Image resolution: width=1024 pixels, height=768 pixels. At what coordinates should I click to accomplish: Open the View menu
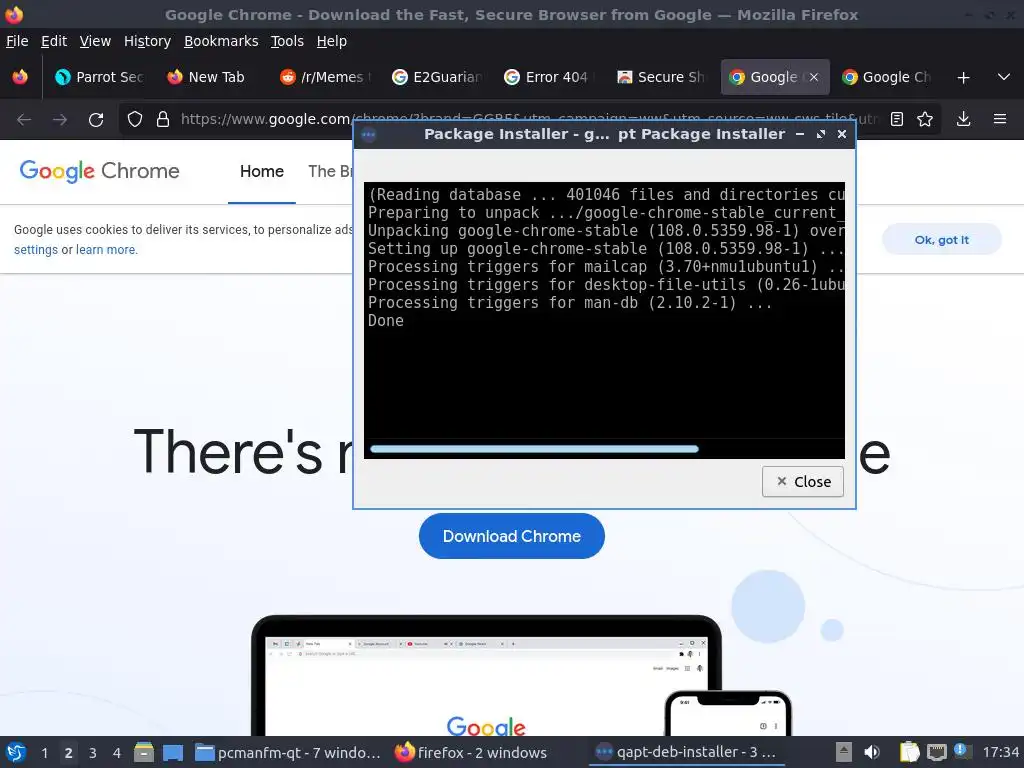click(95, 41)
